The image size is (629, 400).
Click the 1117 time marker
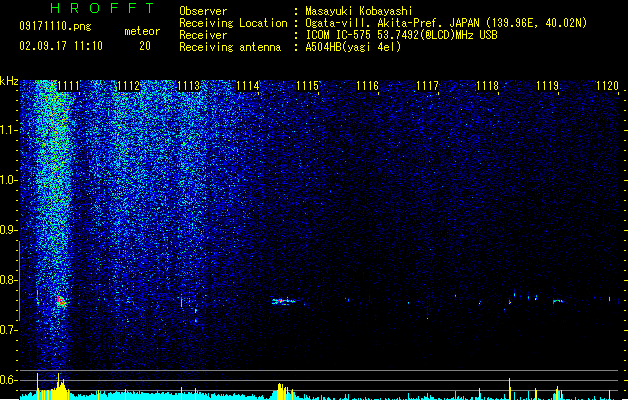tap(427, 86)
